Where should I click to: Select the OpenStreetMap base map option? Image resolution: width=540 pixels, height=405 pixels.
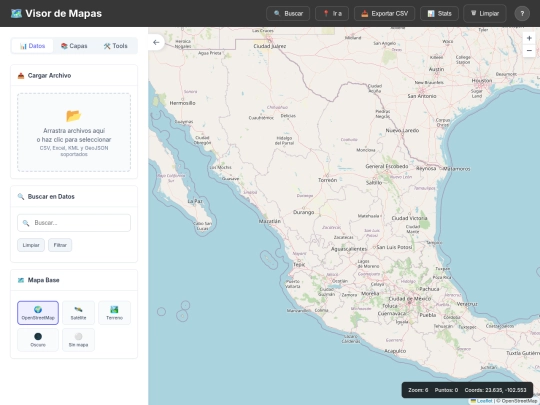(38, 313)
